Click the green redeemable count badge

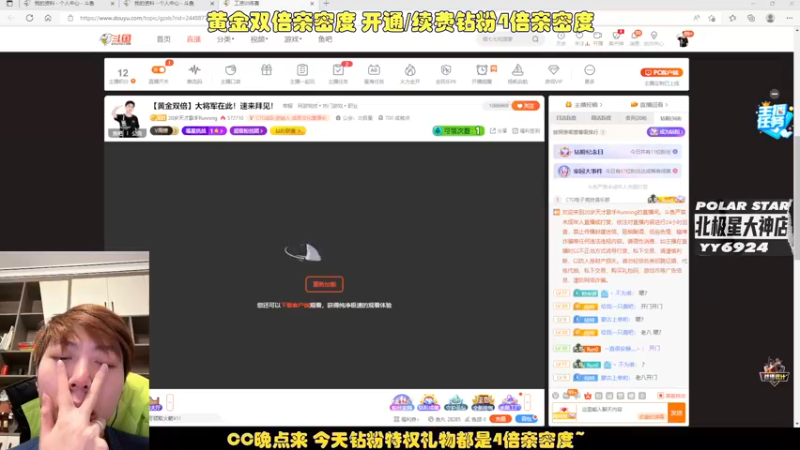[458, 131]
